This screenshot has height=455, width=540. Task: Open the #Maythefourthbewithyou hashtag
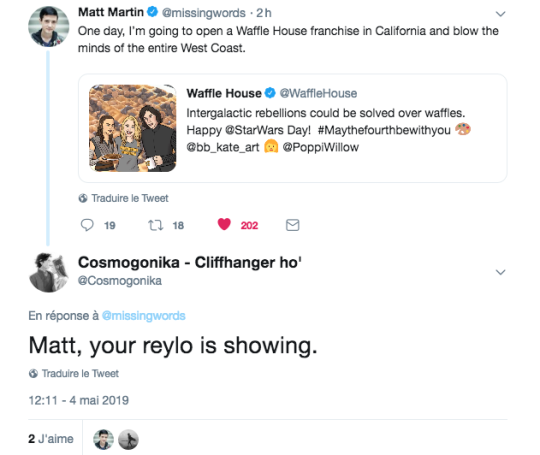pyautogui.click(x=384, y=130)
